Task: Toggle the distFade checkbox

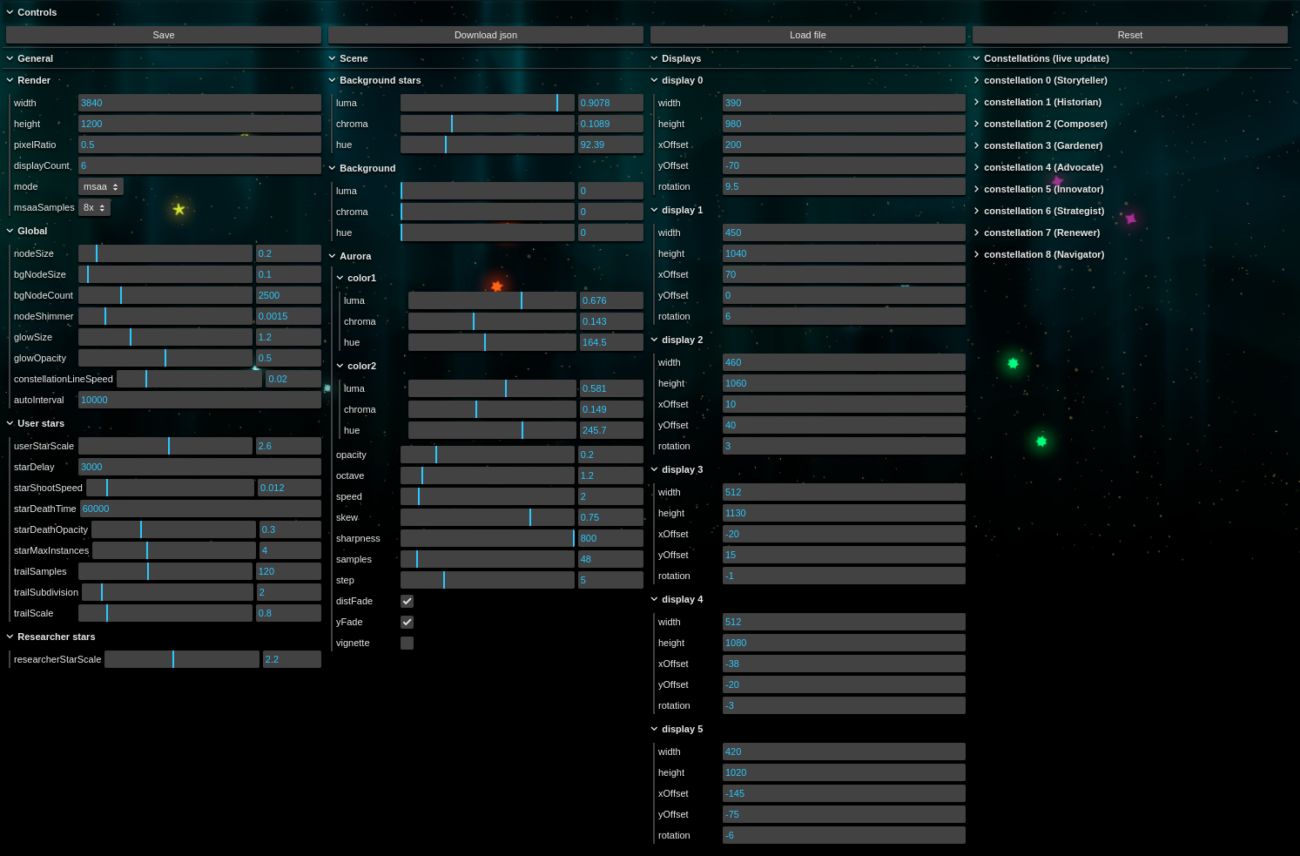Action: pos(407,601)
